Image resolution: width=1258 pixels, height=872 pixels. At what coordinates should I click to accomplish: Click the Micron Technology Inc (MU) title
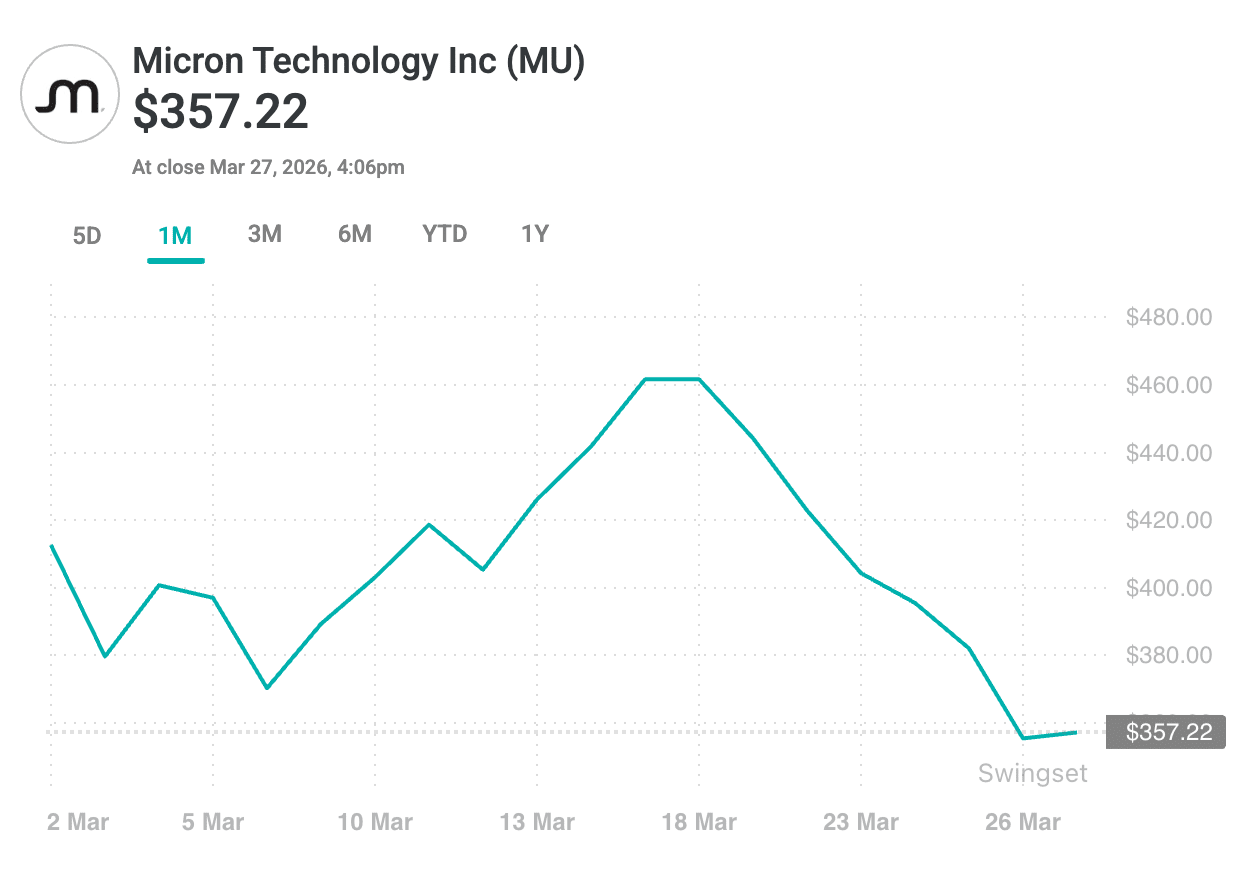[x=358, y=62]
